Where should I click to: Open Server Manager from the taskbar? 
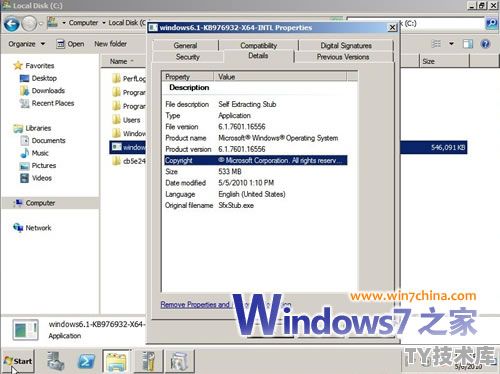click(55, 361)
